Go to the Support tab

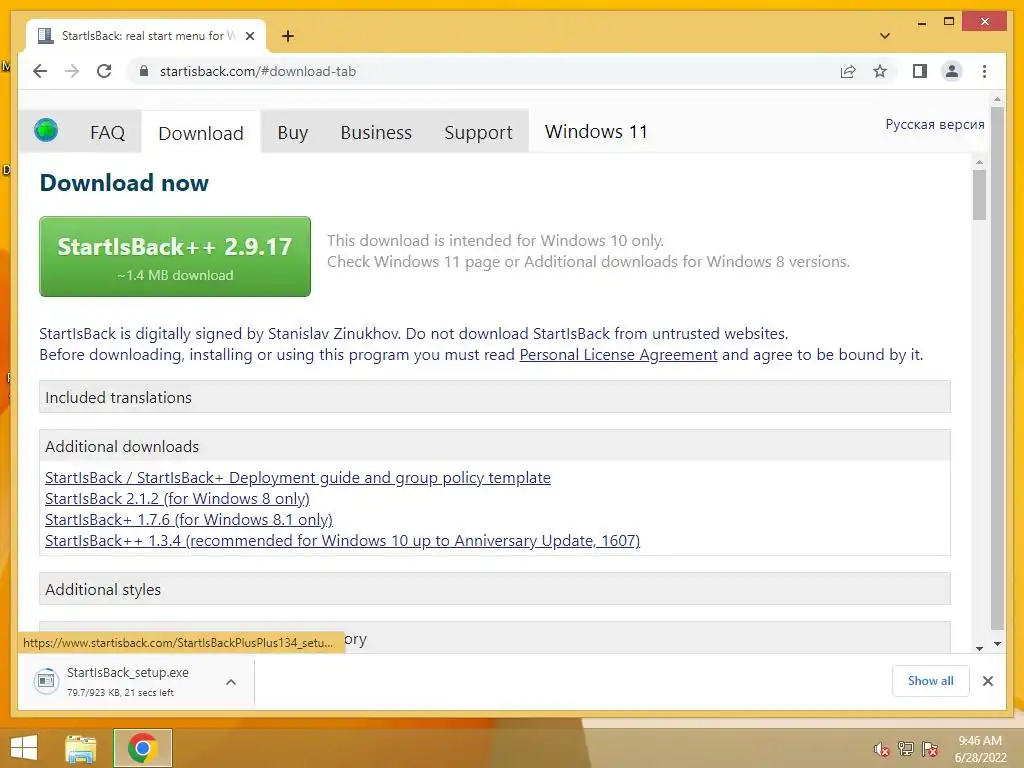pos(478,133)
